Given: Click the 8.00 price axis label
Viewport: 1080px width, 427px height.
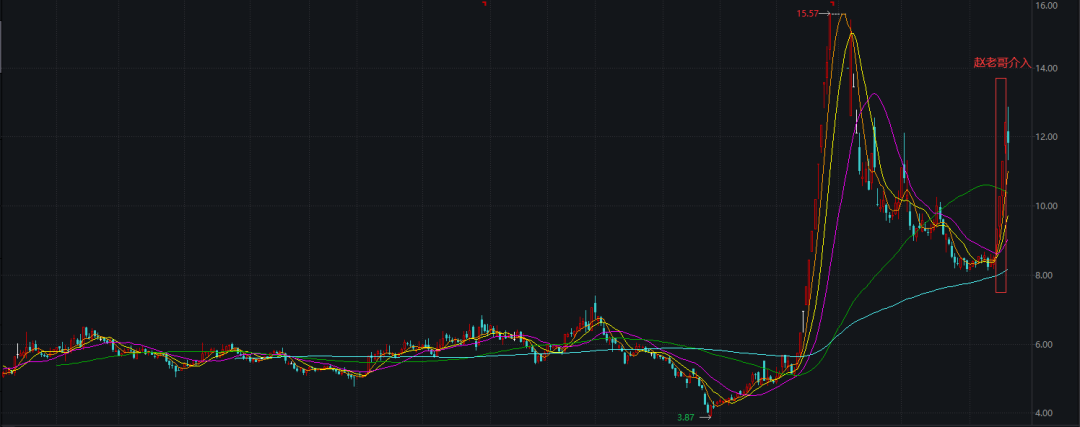Looking at the screenshot, I should tap(1047, 276).
